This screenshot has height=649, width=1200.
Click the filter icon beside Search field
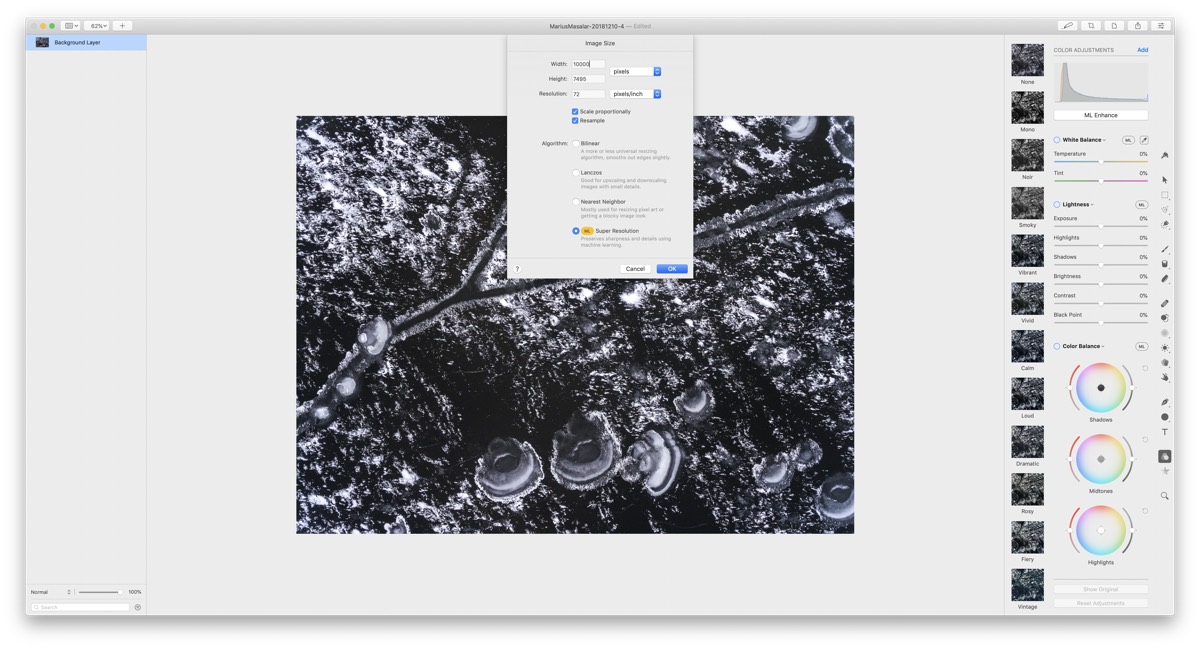tap(138, 607)
